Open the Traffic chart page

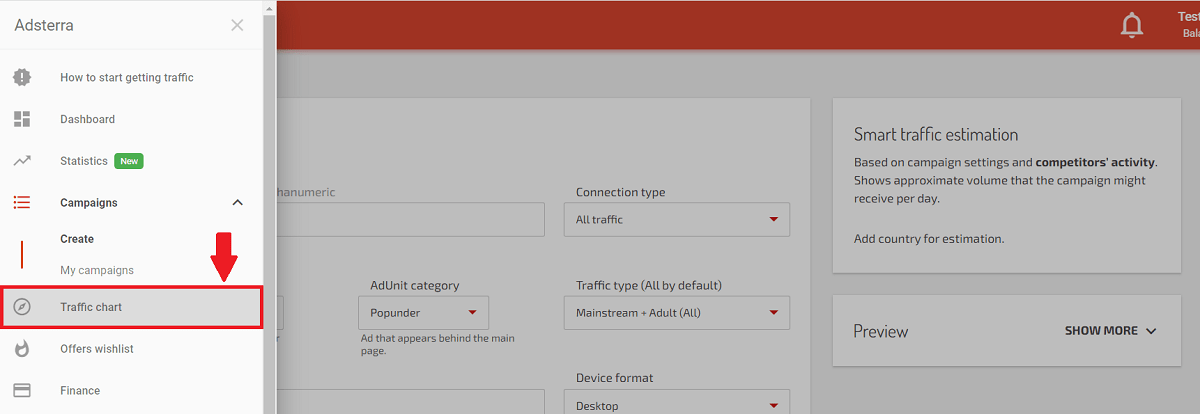pyautogui.click(x=132, y=307)
